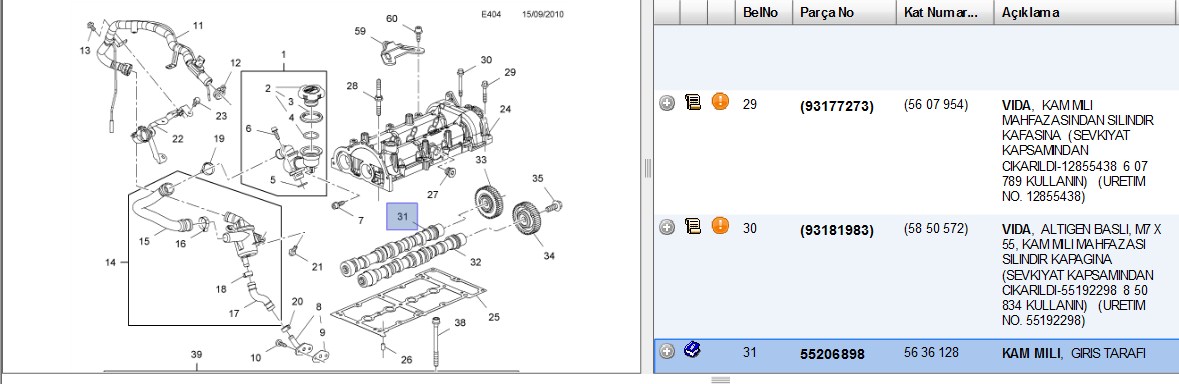Screen dimensions: 1179x384
Task: Click row number 31 in BelNo column
Action: pos(750,352)
